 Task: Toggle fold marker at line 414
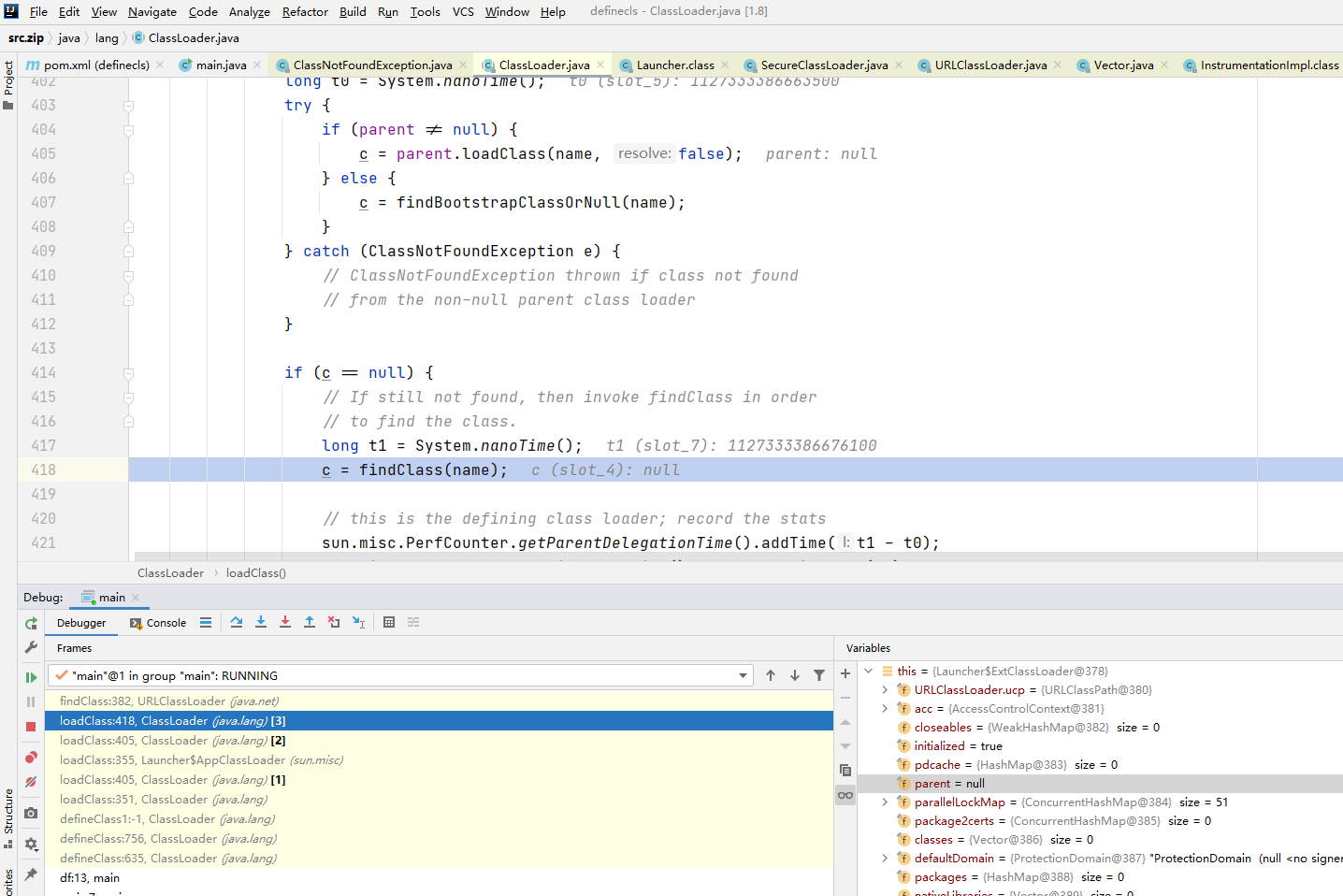click(129, 373)
